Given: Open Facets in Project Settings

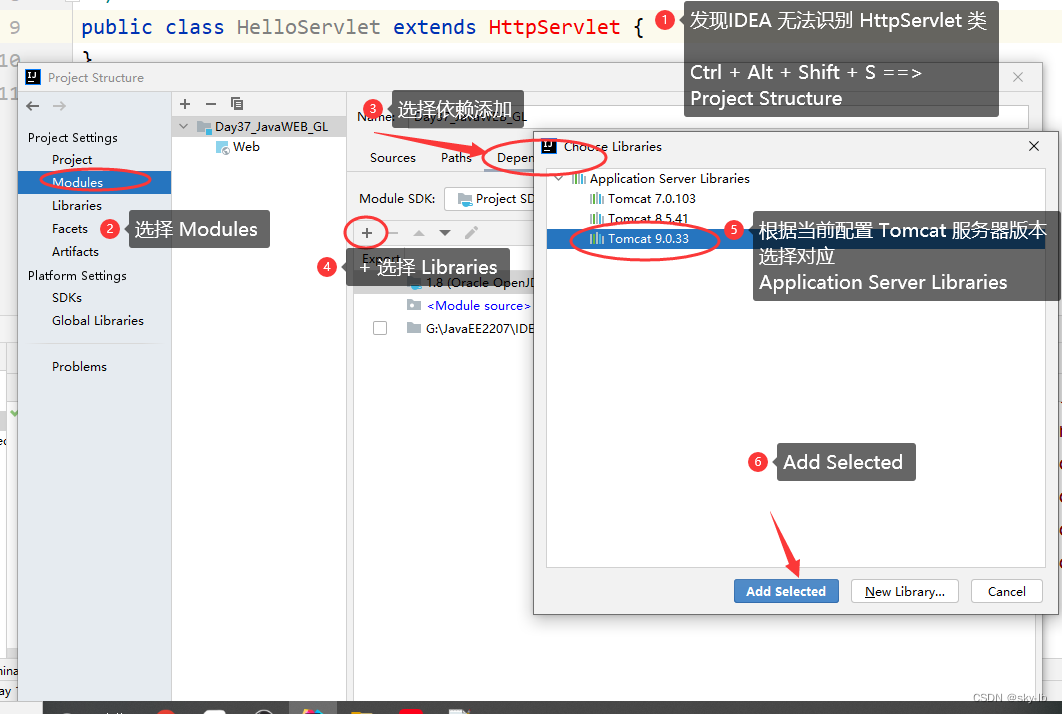Looking at the screenshot, I should [x=70, y=228].
